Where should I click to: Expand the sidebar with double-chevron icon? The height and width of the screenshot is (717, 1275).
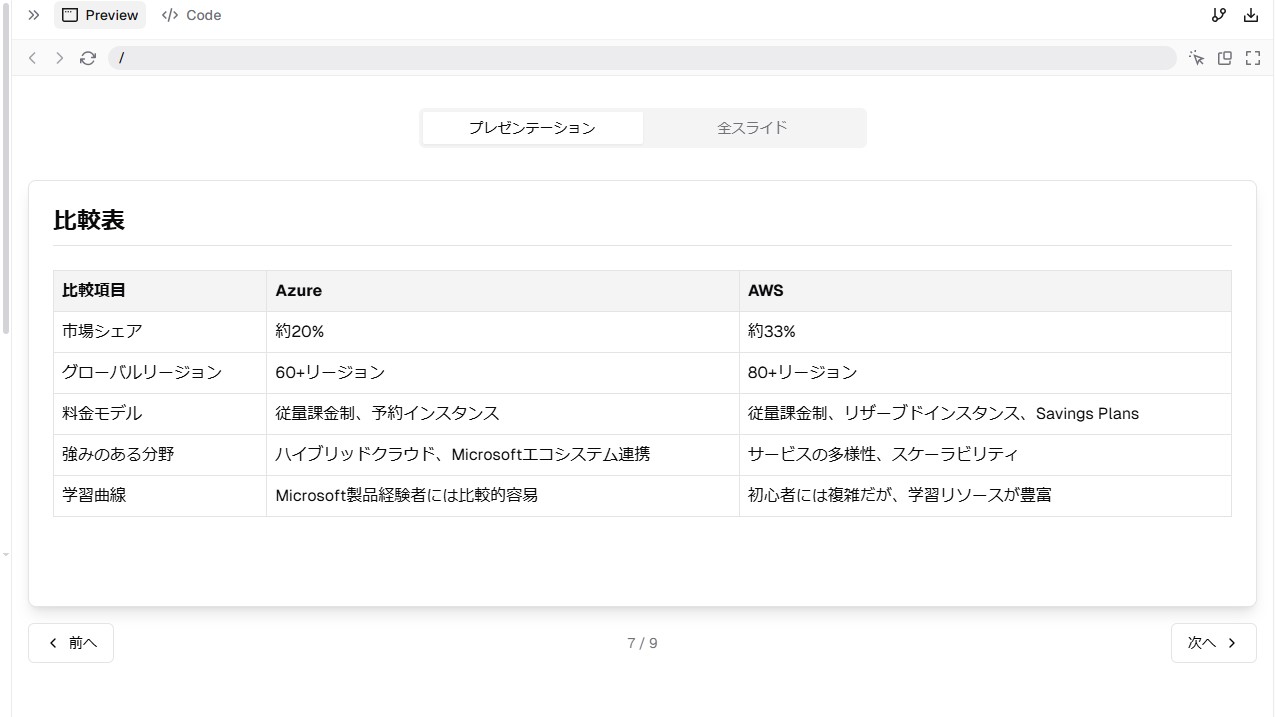(x=33, y=15)
